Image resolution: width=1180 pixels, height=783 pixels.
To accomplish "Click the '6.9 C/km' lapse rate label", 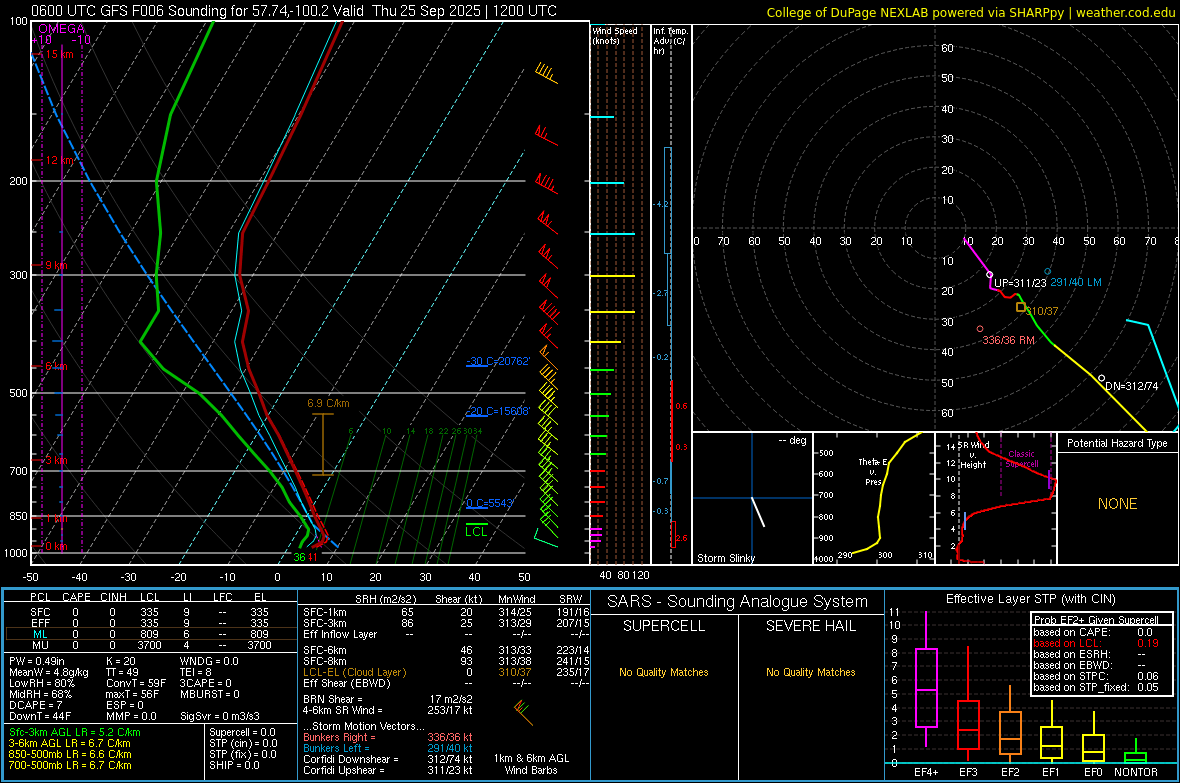I will click(x=328, y=404).
